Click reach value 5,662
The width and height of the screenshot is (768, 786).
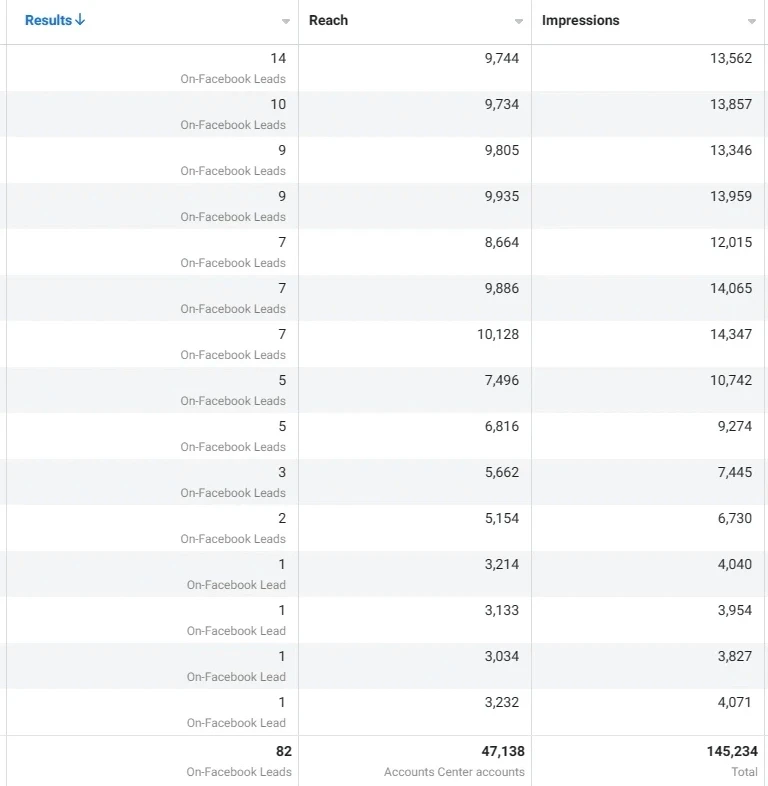(x=502, y=473)
